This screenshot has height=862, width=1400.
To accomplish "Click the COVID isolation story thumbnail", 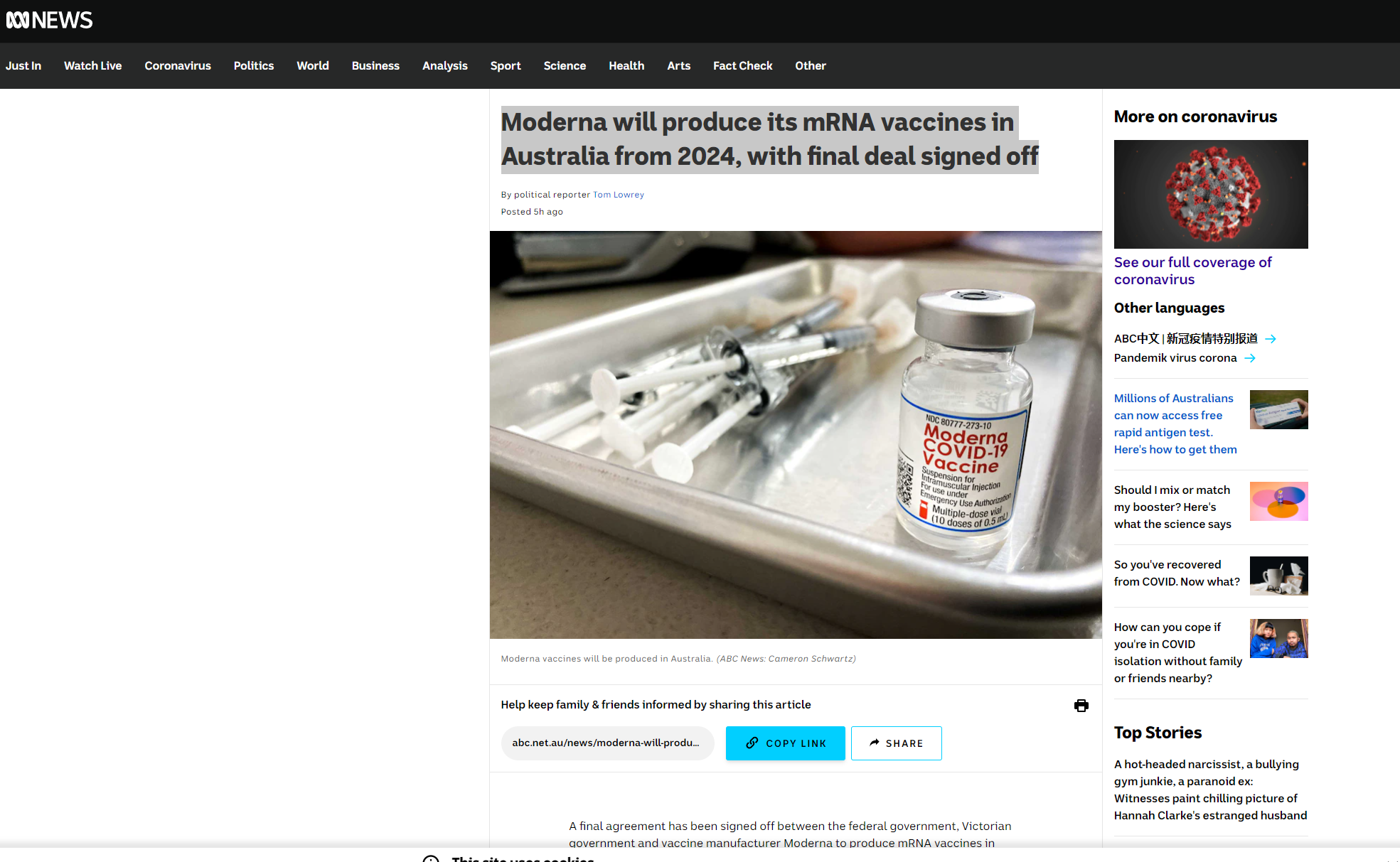I will [1278, 638].
